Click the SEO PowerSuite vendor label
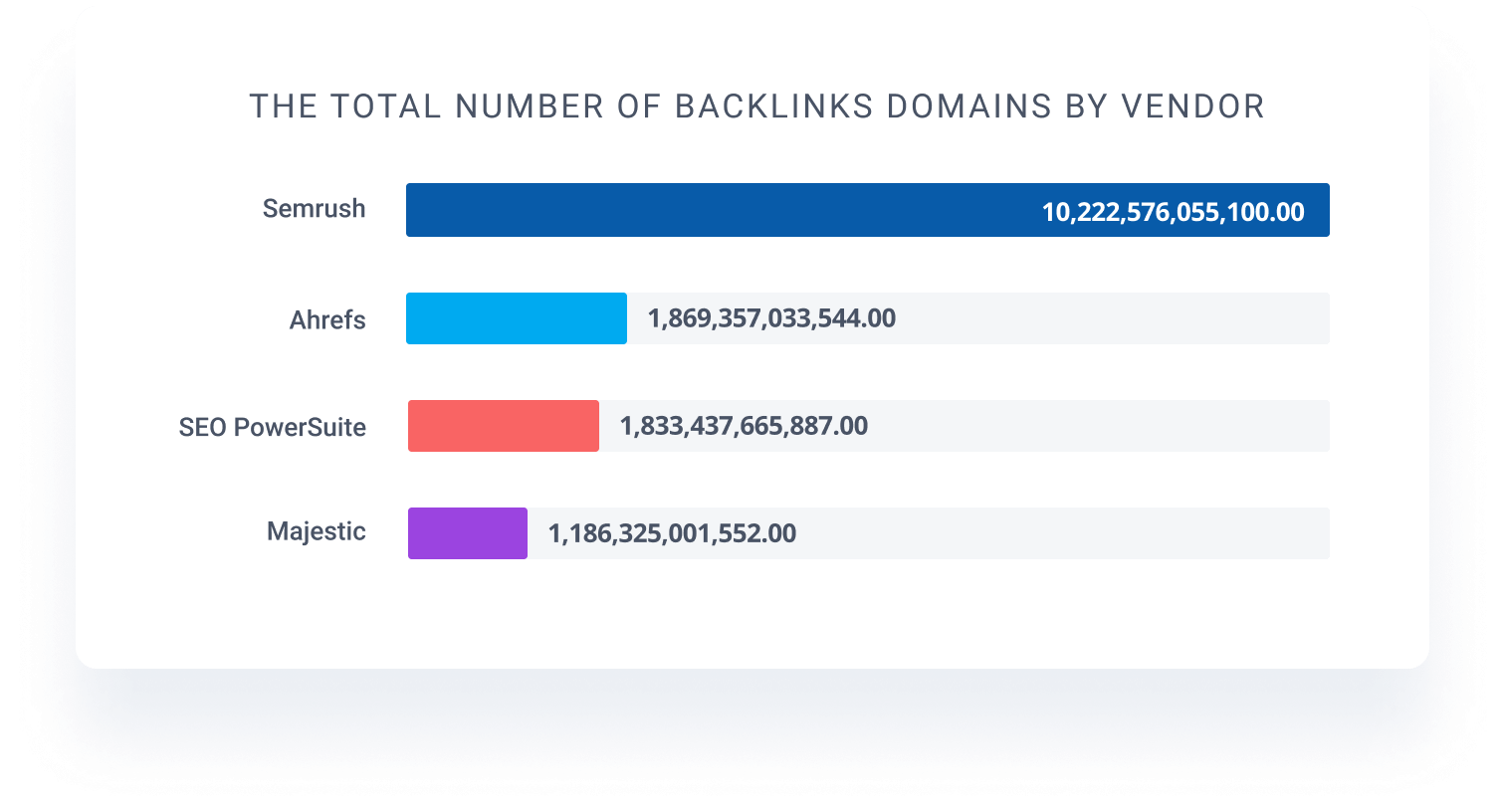The image size is (1503, 812). pos(272,428)
